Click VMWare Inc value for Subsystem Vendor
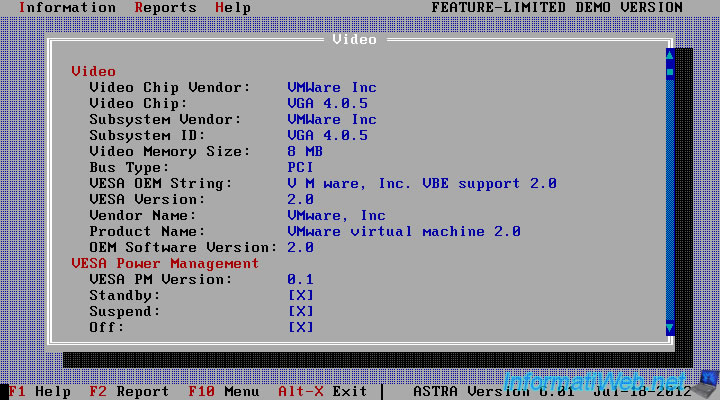This screenshot has height=400, width=720. point(332,119)
